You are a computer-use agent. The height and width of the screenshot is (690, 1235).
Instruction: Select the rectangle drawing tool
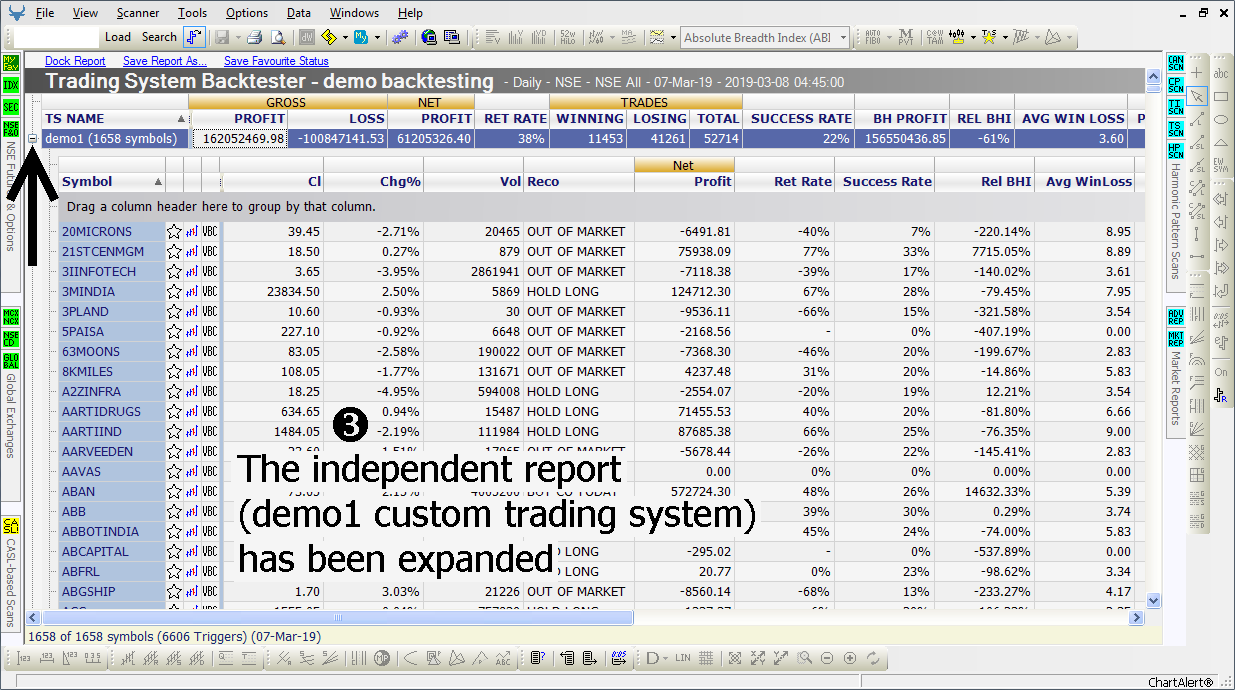[x=1220, y=96]
